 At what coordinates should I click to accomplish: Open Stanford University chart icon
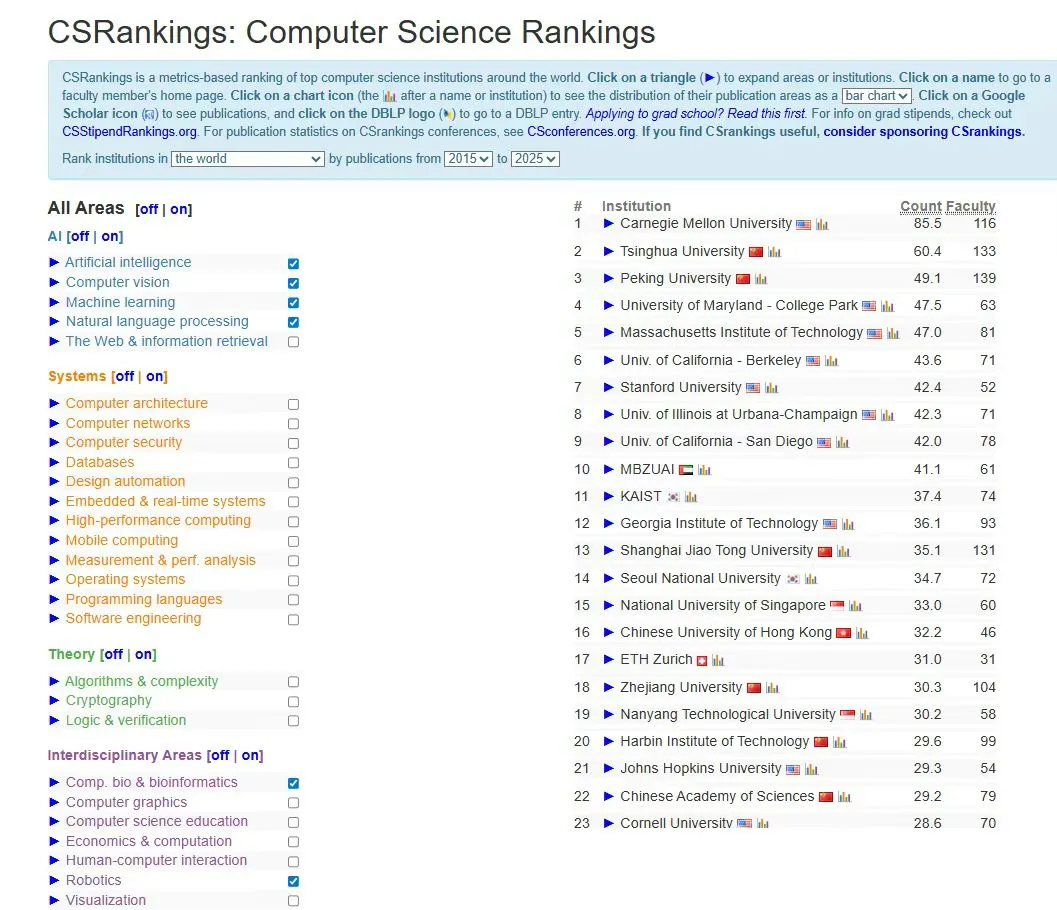pos(771,388)
